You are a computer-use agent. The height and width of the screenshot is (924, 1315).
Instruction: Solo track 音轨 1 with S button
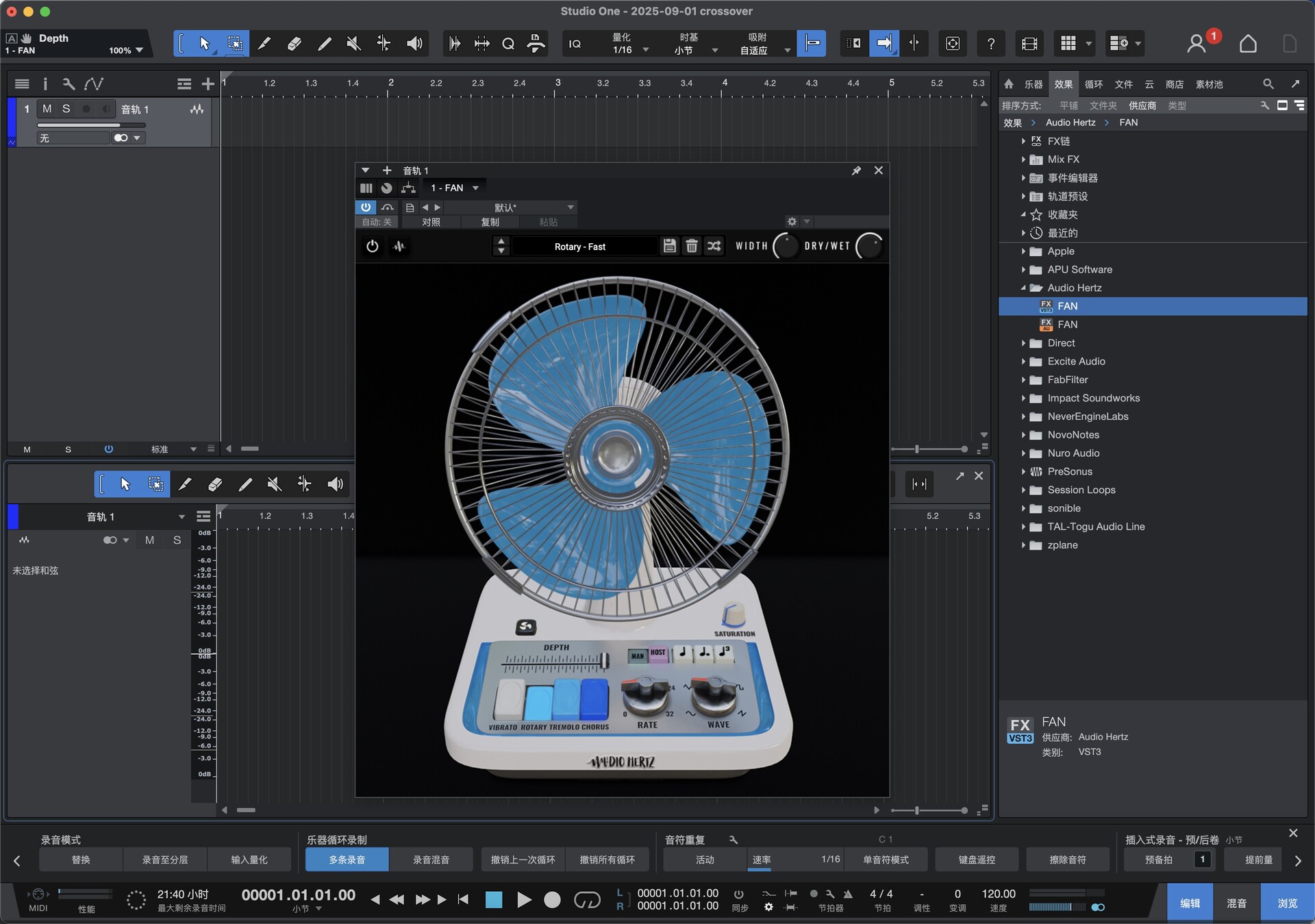click(x=66, y=109)
